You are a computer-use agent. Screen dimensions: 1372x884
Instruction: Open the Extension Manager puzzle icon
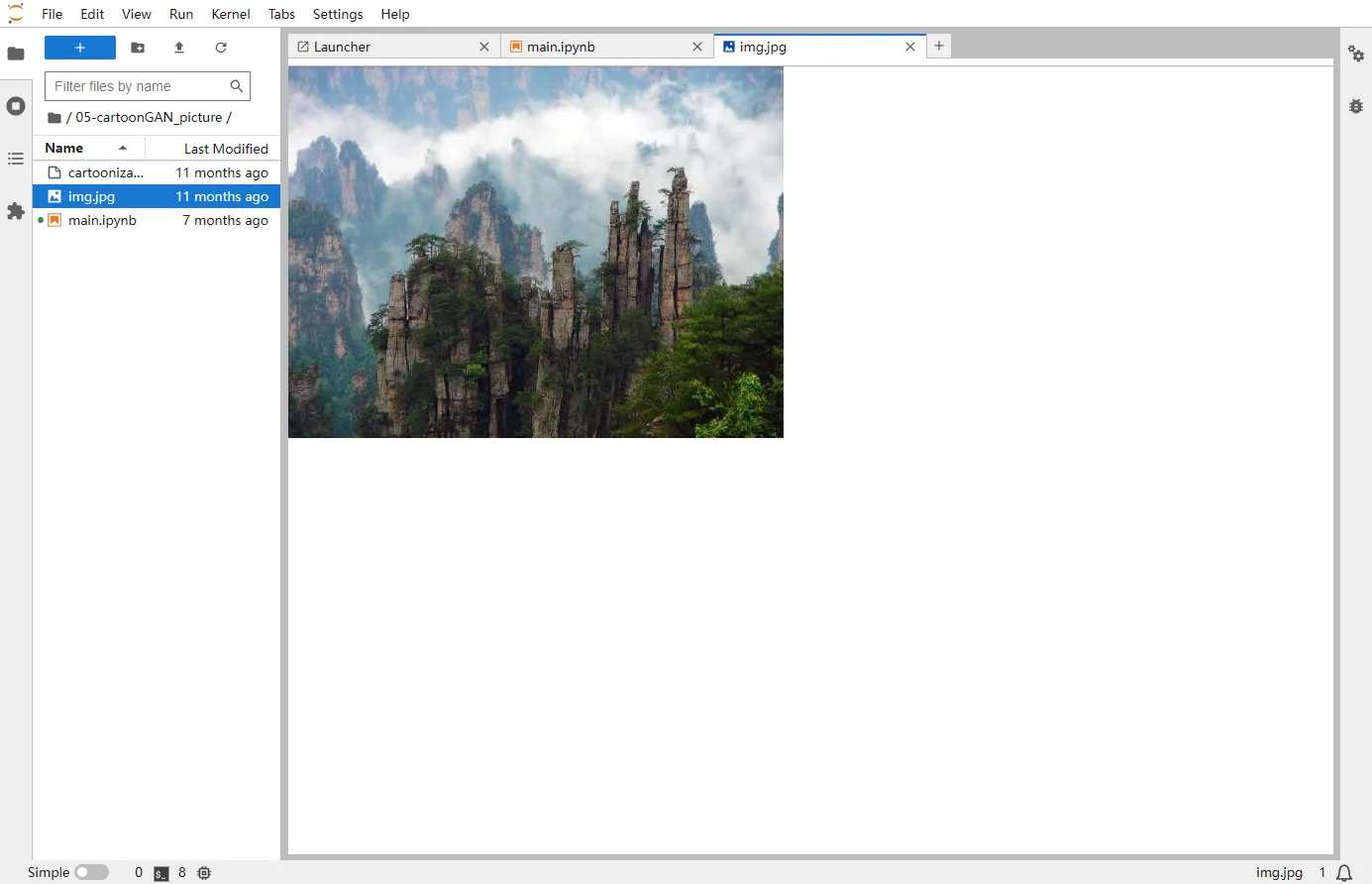16,211
